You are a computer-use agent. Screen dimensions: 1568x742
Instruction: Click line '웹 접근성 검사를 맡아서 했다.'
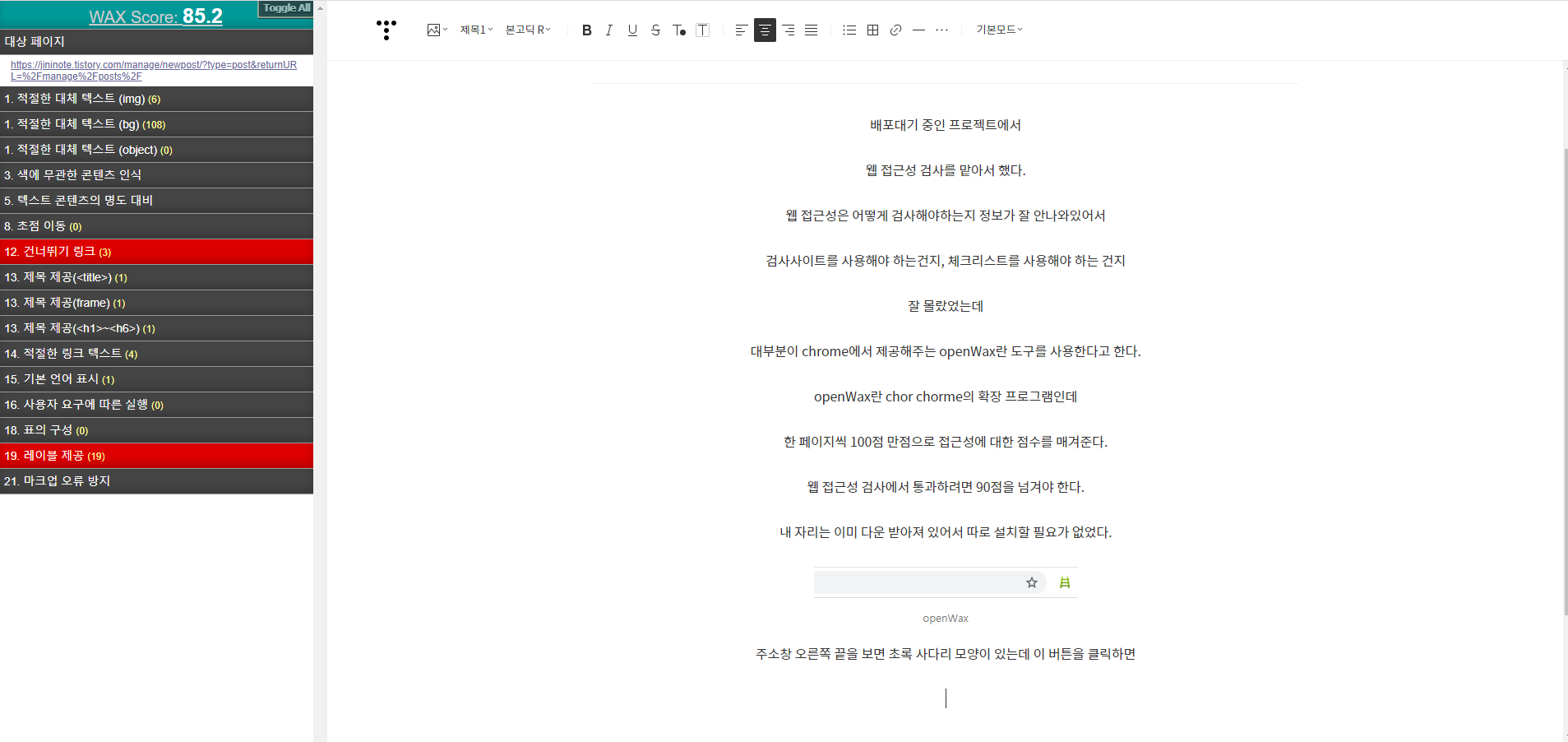(946, 170)
